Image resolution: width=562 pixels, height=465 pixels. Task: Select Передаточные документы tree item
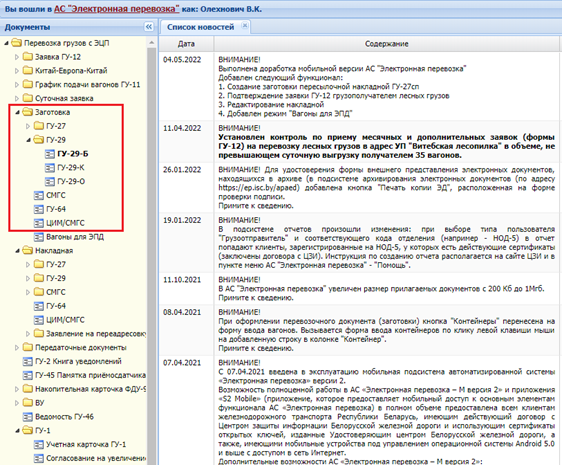click(81, 347)
